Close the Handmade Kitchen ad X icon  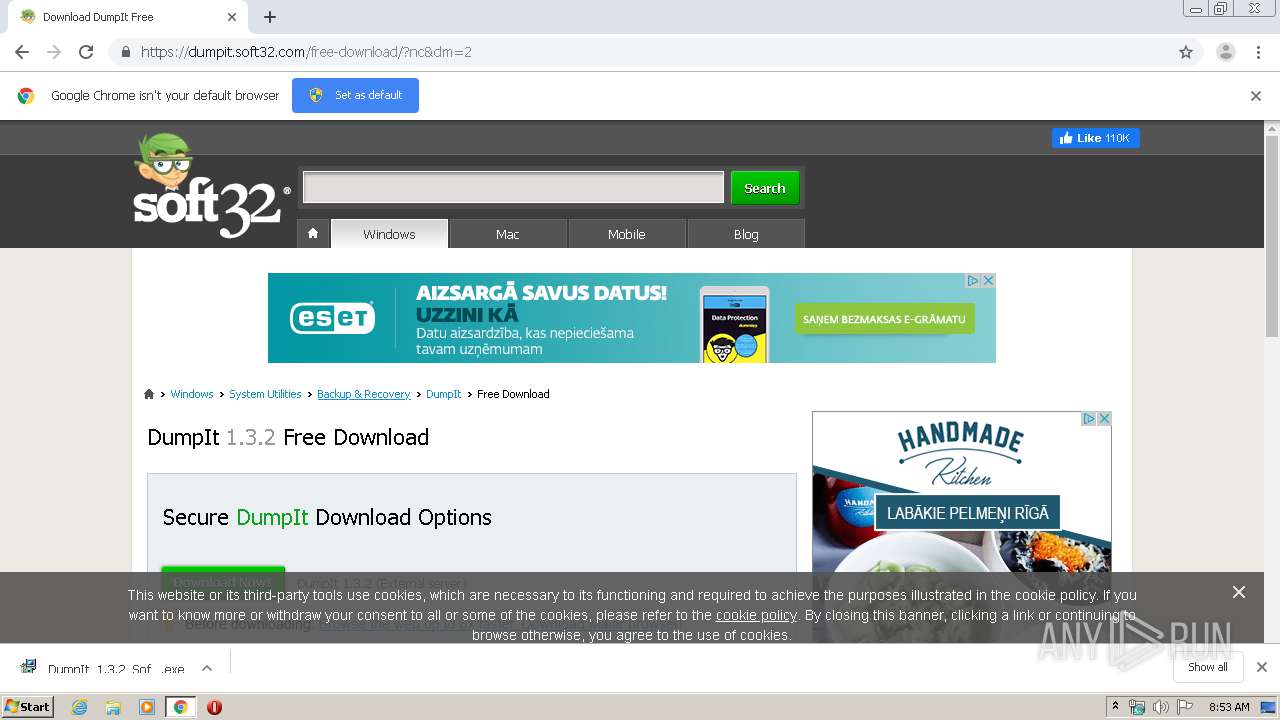coord(1104,419)
